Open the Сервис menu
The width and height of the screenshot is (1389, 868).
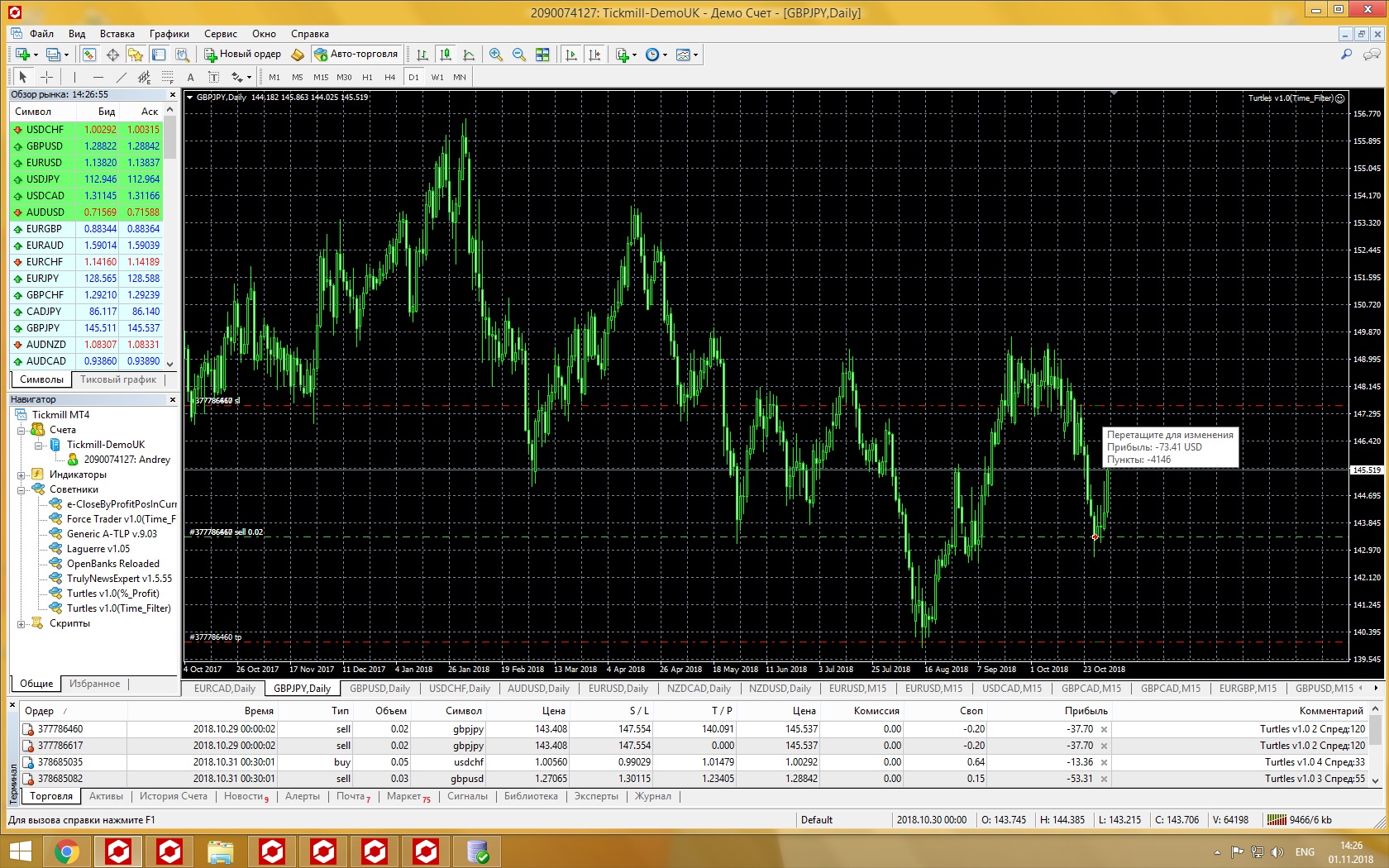coord(221,34)
